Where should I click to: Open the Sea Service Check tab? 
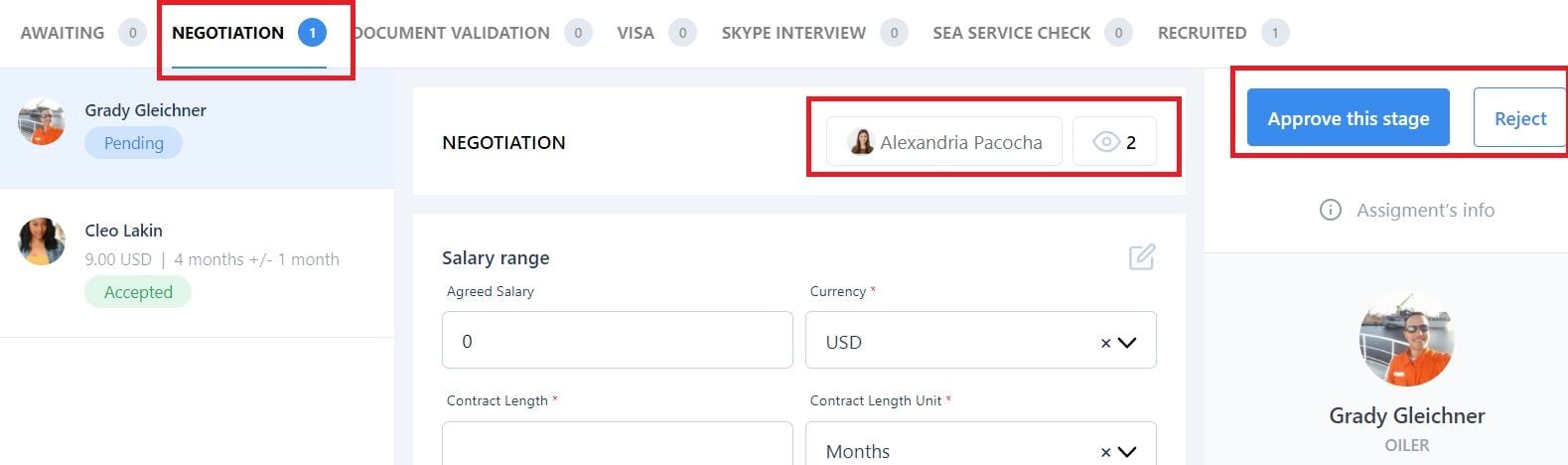[1011, 33]
